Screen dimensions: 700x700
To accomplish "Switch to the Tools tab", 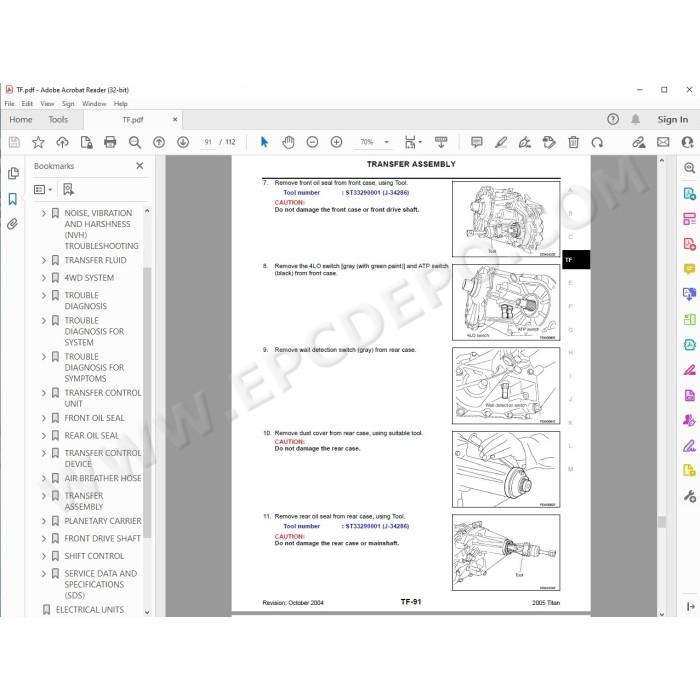I will pyautogui.click(x=58, y=120).
